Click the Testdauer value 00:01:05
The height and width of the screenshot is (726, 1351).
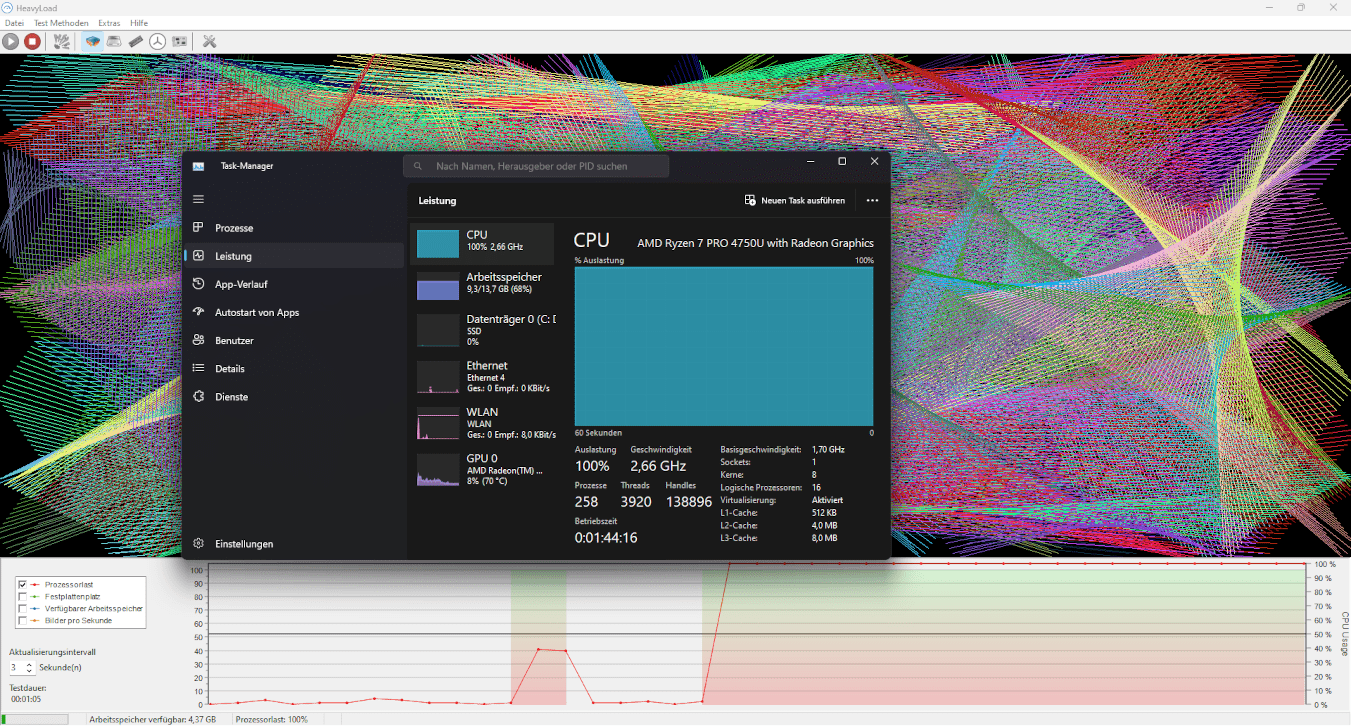click(25, 699)
